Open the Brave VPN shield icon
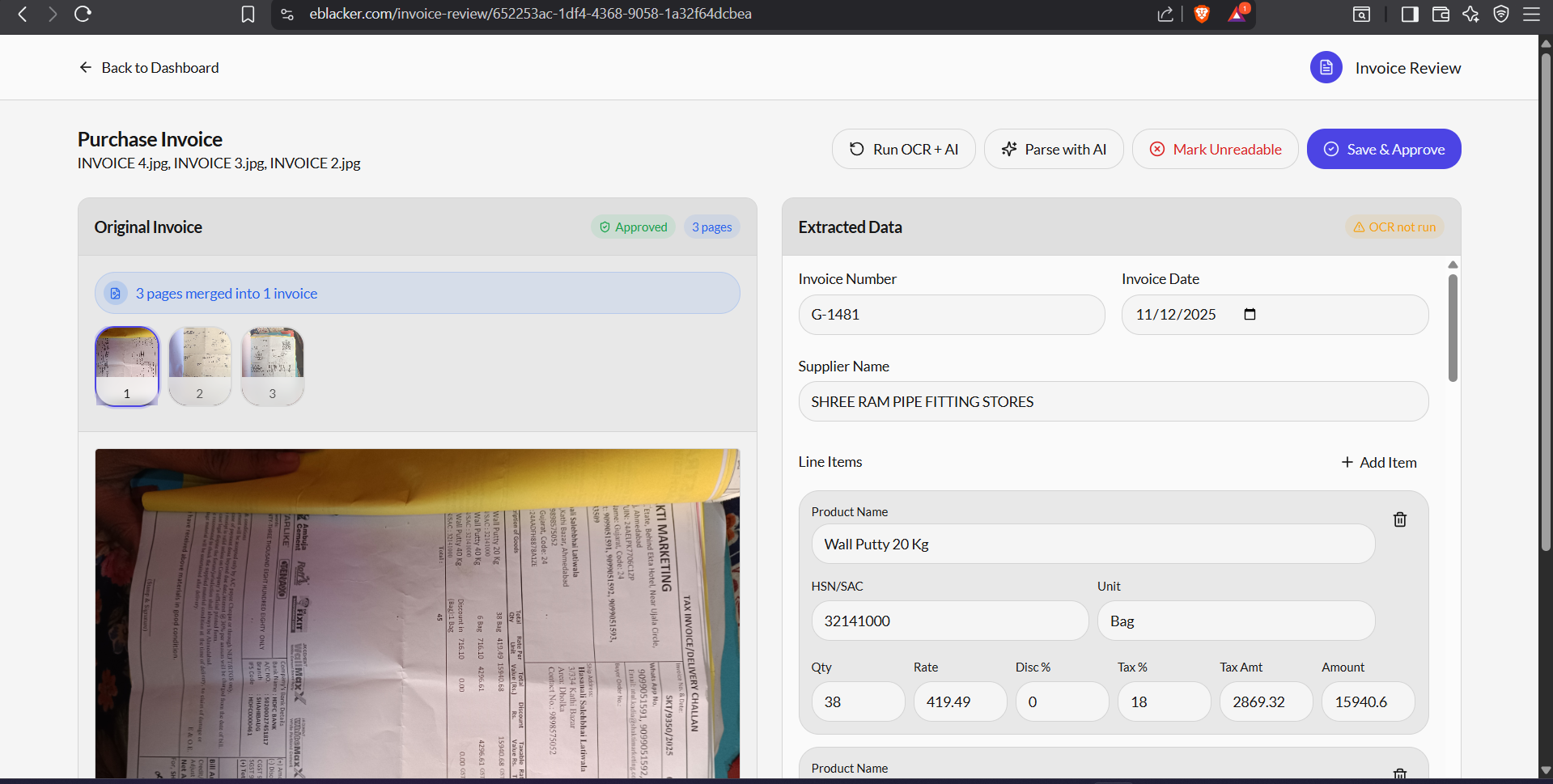This screenshot has height=784, width=1553. [1501, 14]
